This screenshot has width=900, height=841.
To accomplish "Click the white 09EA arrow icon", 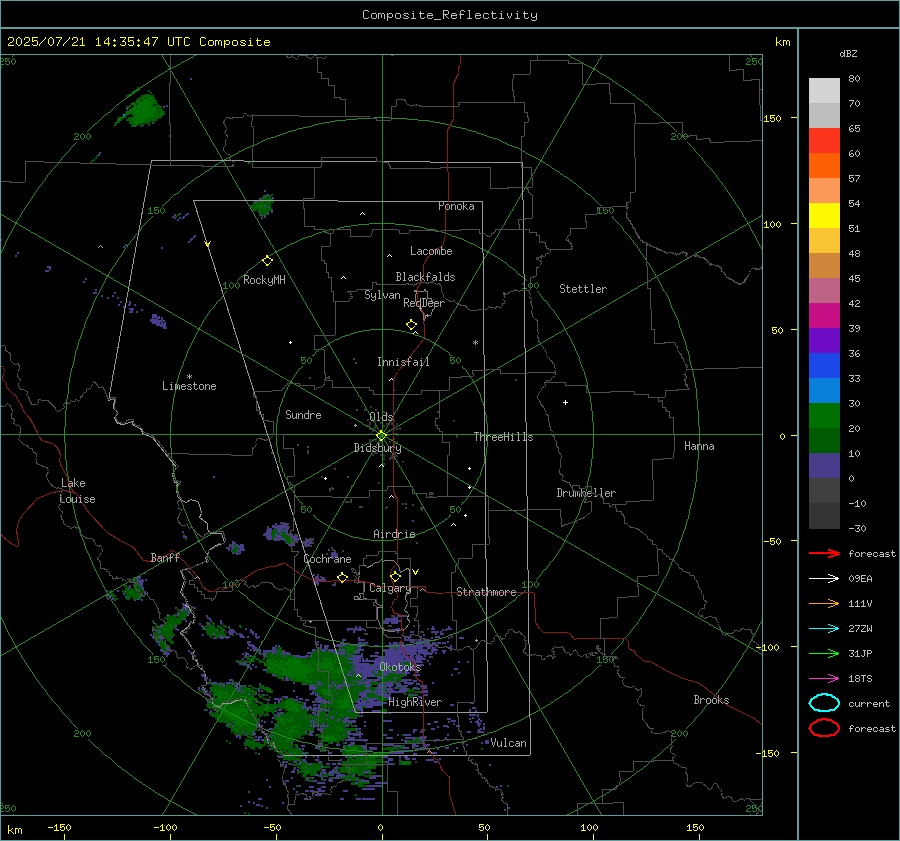I will [824, 579].
